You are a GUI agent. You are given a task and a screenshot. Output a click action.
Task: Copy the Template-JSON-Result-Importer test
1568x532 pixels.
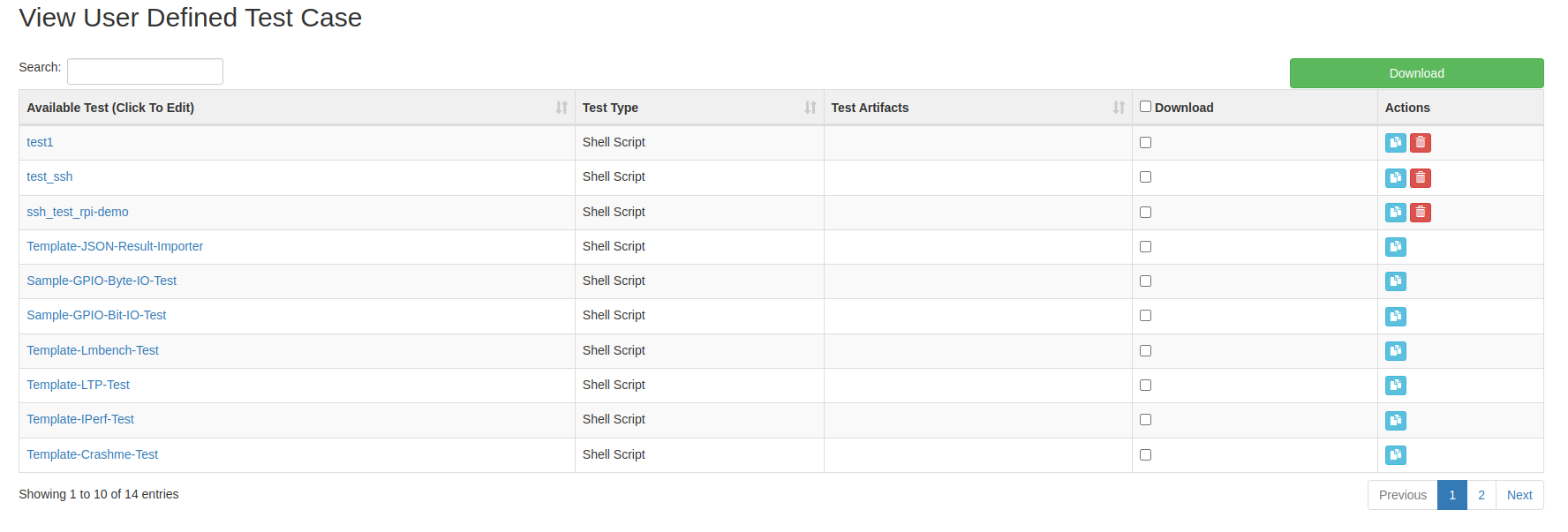(x=1395, y=247)
